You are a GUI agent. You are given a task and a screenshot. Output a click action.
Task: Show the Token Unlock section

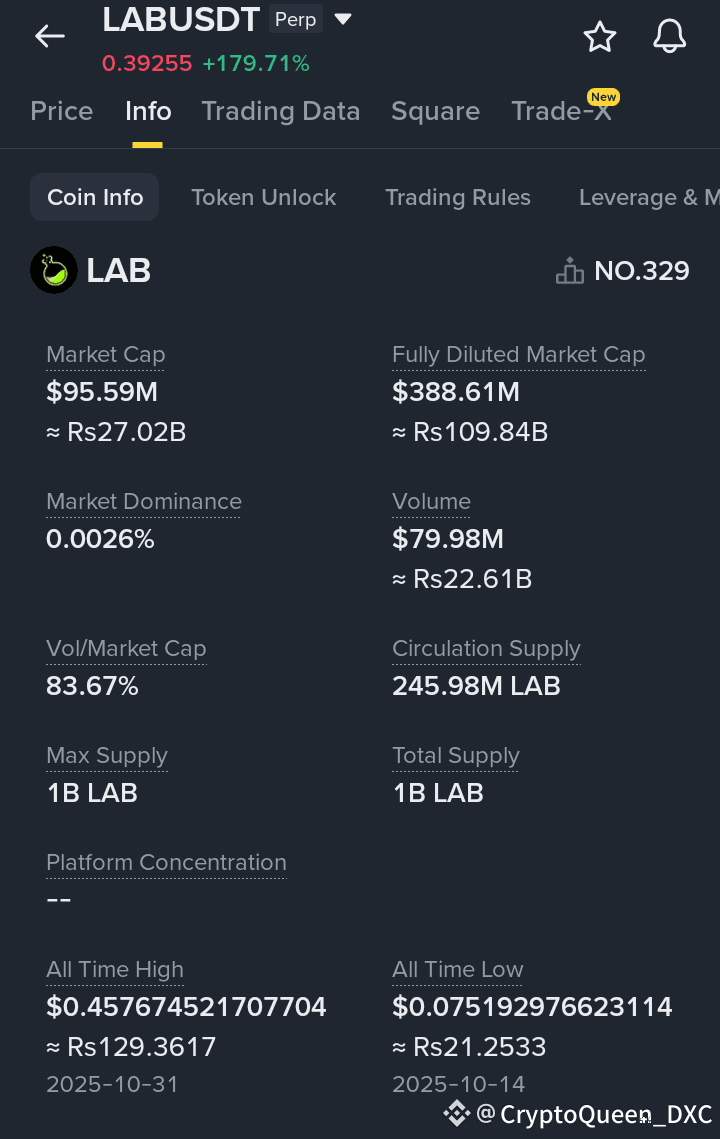tap(264, 197)
